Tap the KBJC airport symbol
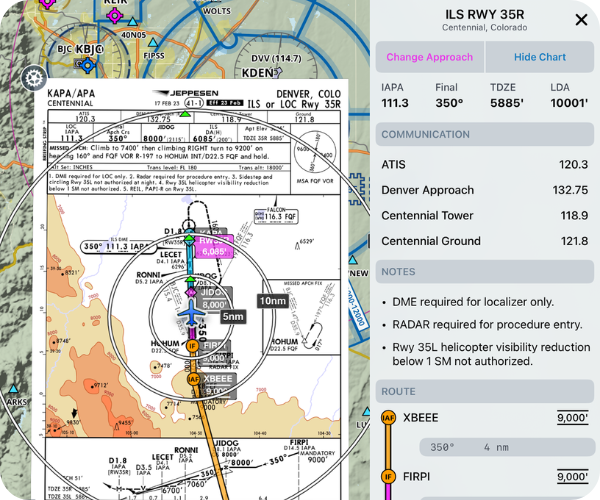Viewport: 600px width, 500px height. pyautogui.click(x=88, y=65)
